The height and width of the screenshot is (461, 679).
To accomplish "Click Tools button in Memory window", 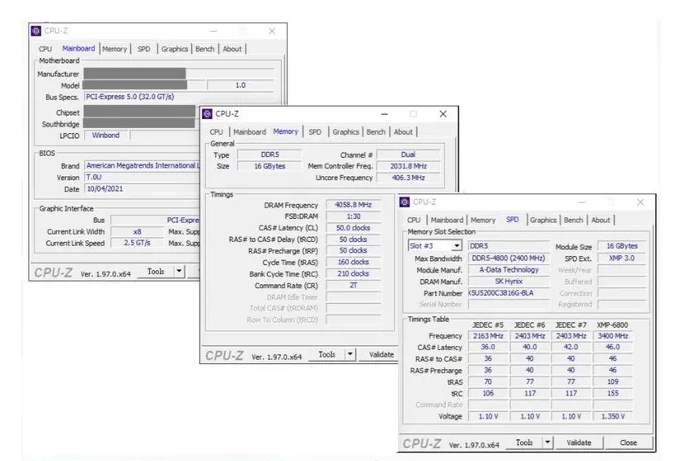I will coord(327,355).
